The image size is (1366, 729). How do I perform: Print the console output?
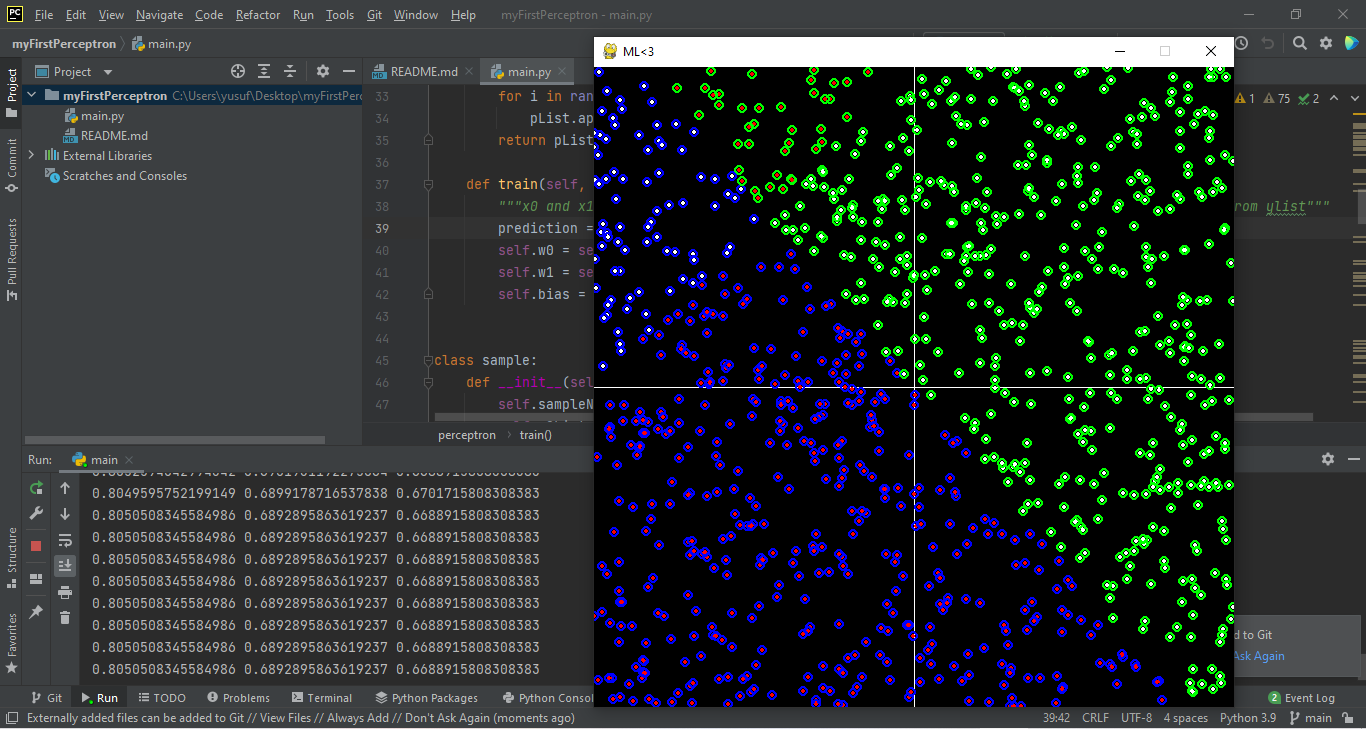(x=65, y=592)
